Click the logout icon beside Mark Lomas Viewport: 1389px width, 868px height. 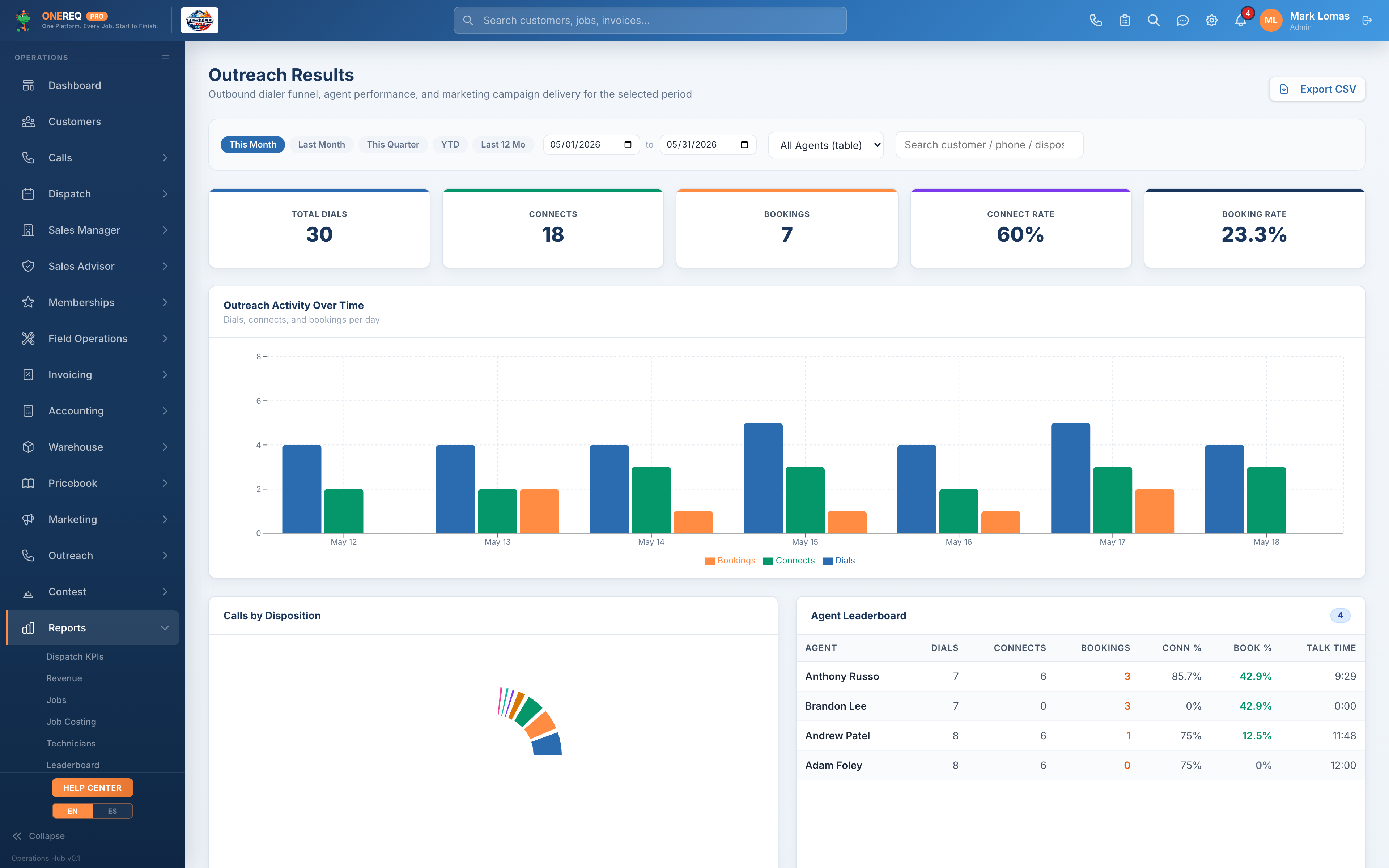click(x=1367, y=21)
